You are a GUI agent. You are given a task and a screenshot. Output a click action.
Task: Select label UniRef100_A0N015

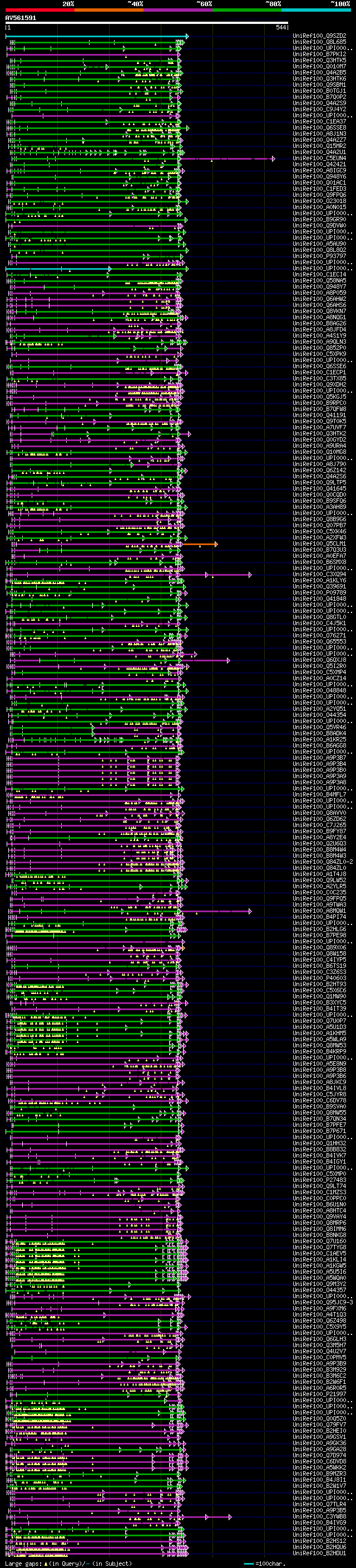tap(319, 207)
